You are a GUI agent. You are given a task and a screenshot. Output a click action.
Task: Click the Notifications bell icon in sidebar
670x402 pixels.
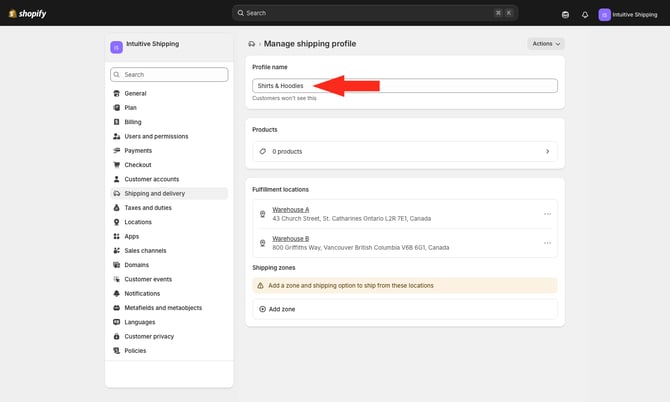tap(116, 293)
